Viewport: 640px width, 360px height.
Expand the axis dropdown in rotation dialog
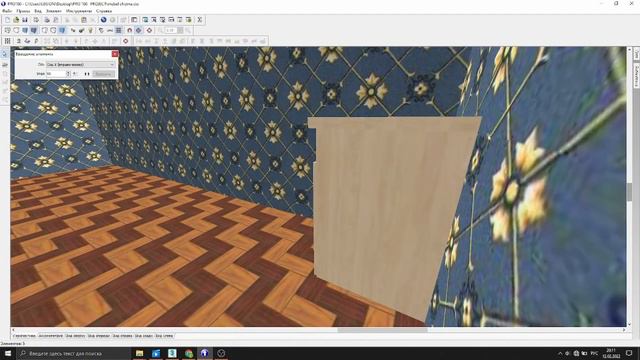point(112,64)
